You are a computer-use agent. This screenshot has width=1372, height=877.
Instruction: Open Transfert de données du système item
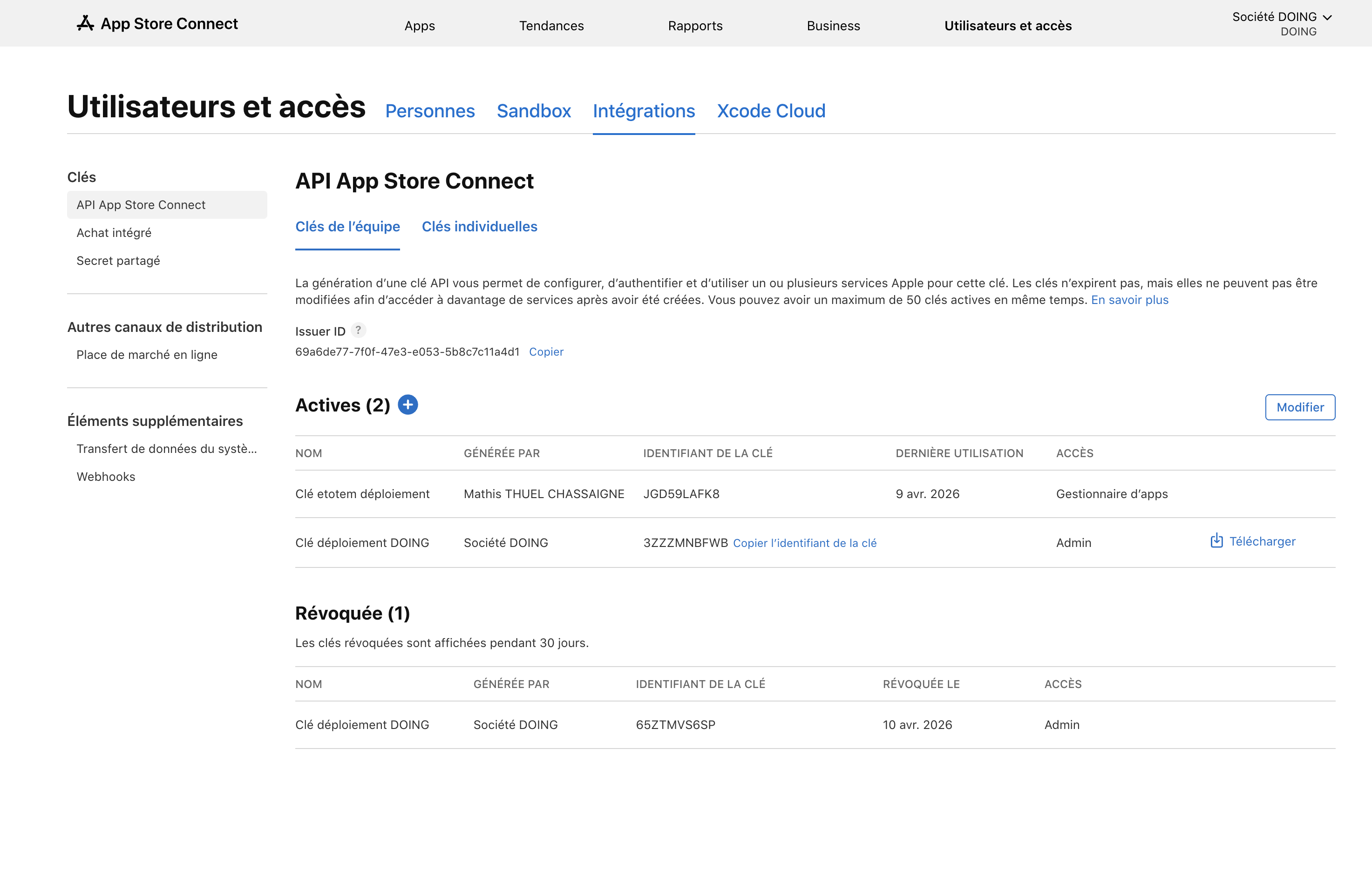[x=167, y=449]
